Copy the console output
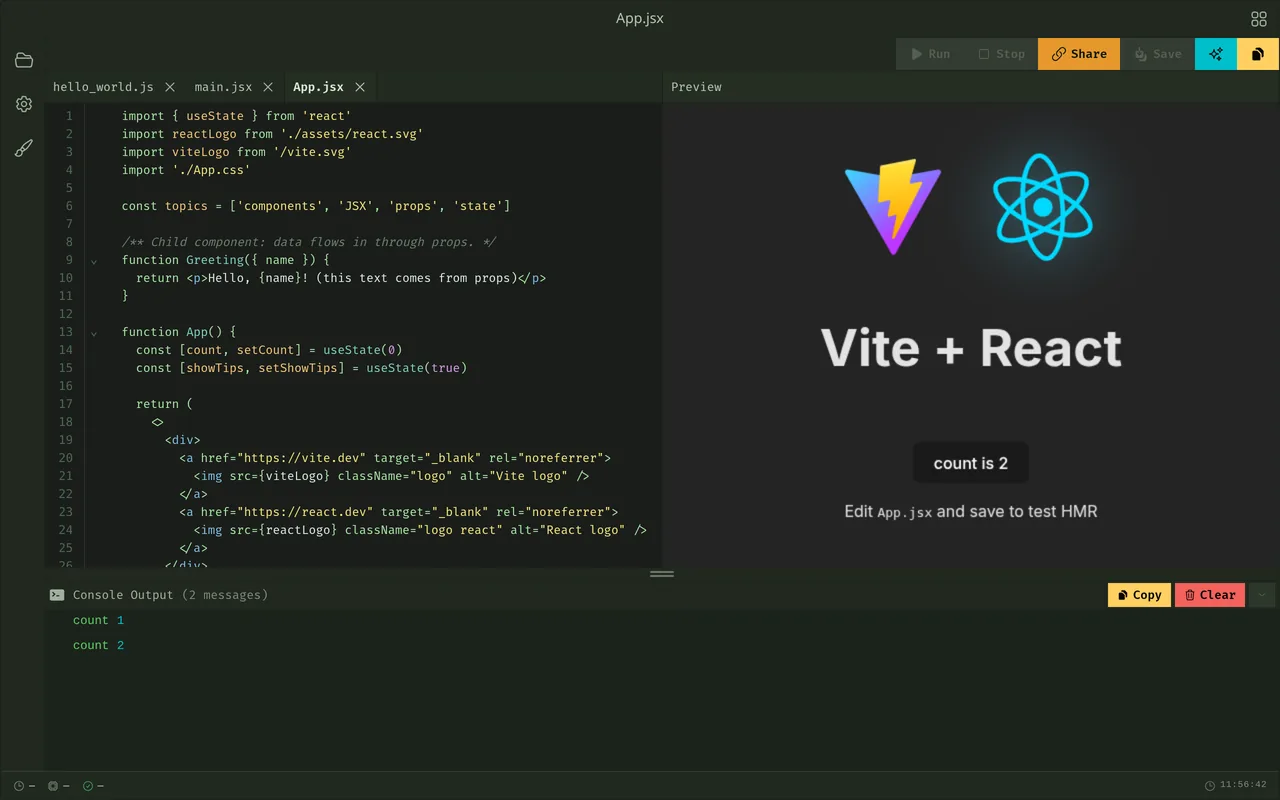The image size is (1280, 800). point(1139,595)
